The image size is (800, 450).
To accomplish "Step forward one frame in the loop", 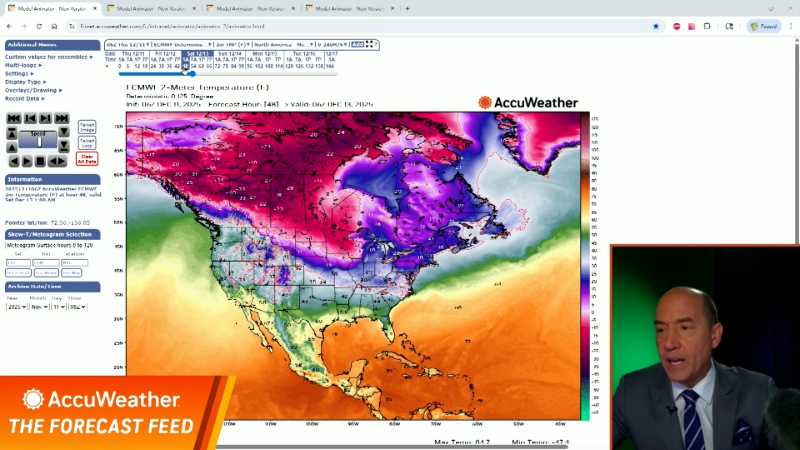I will pos(46,119).
